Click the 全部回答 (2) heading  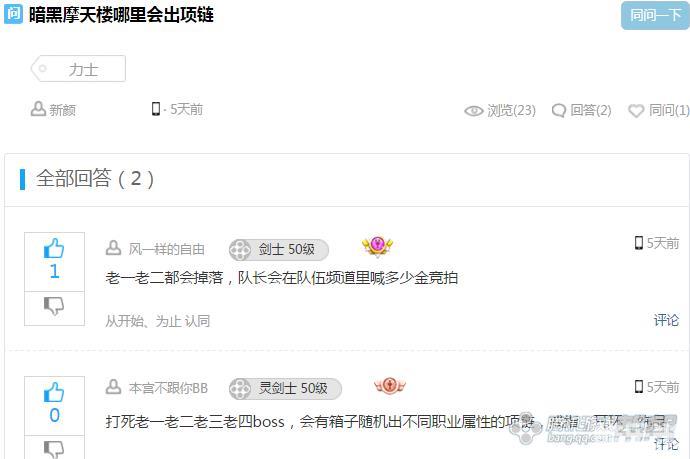click(95, 179)
